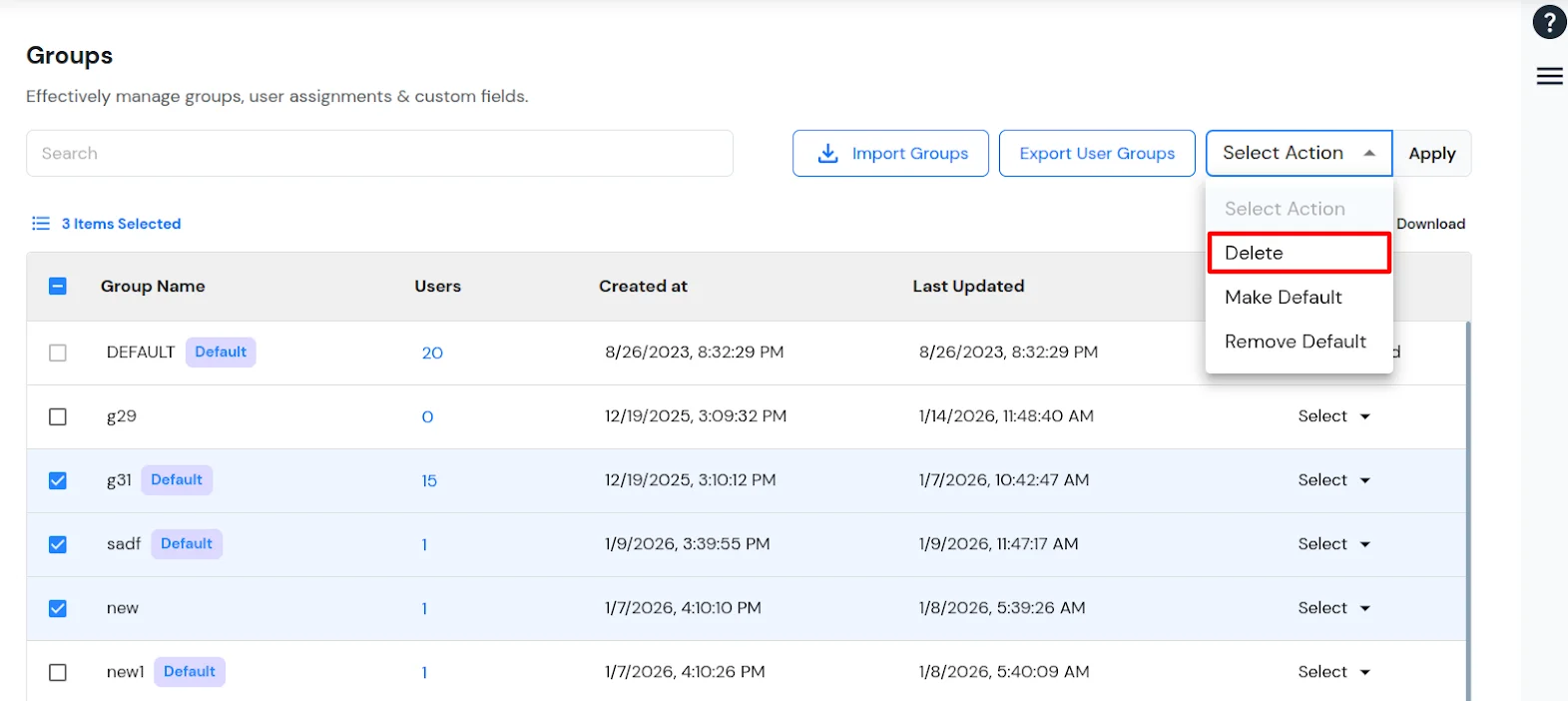The width and height of the screenshot is (1568, 701).
Task: Click the Export User Groups button
Action: click(x=1097, y=153)
